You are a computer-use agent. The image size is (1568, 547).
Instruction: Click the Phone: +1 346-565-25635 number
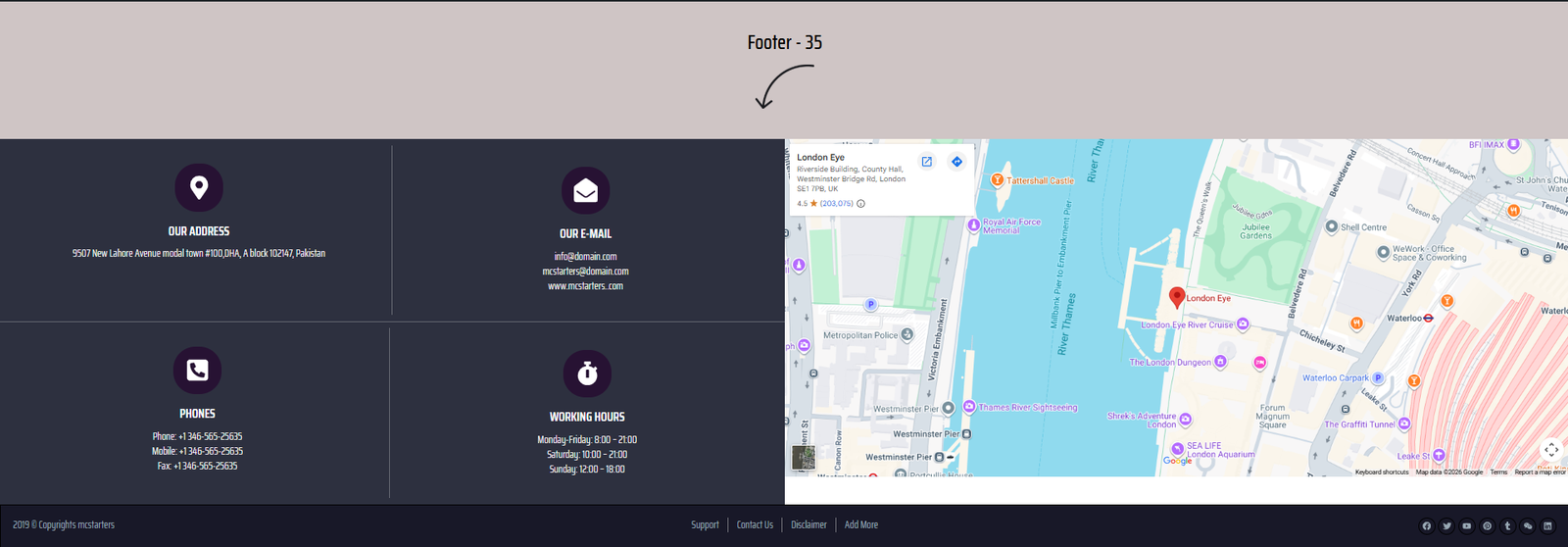[x=197, y=436]
